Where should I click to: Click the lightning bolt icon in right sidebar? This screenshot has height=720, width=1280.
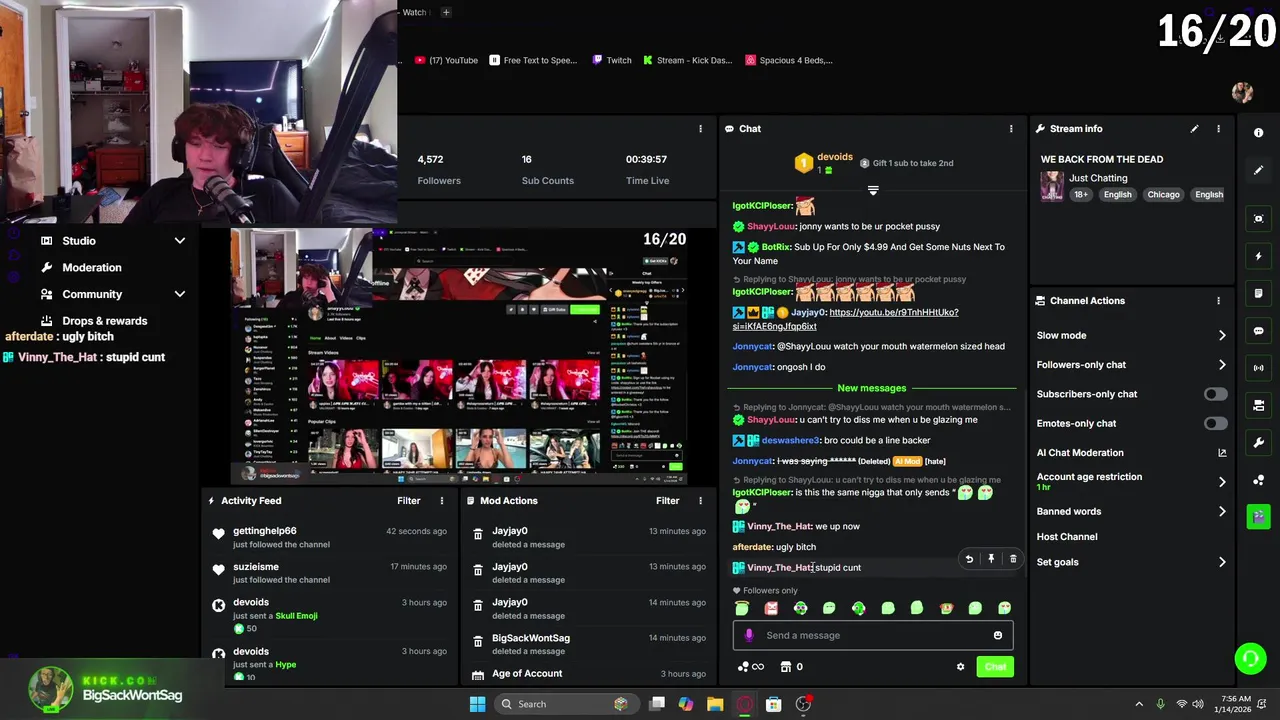(1258, 256)
